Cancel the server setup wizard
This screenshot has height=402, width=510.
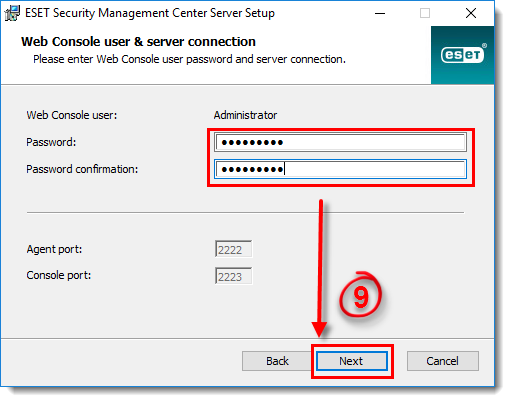443,361
